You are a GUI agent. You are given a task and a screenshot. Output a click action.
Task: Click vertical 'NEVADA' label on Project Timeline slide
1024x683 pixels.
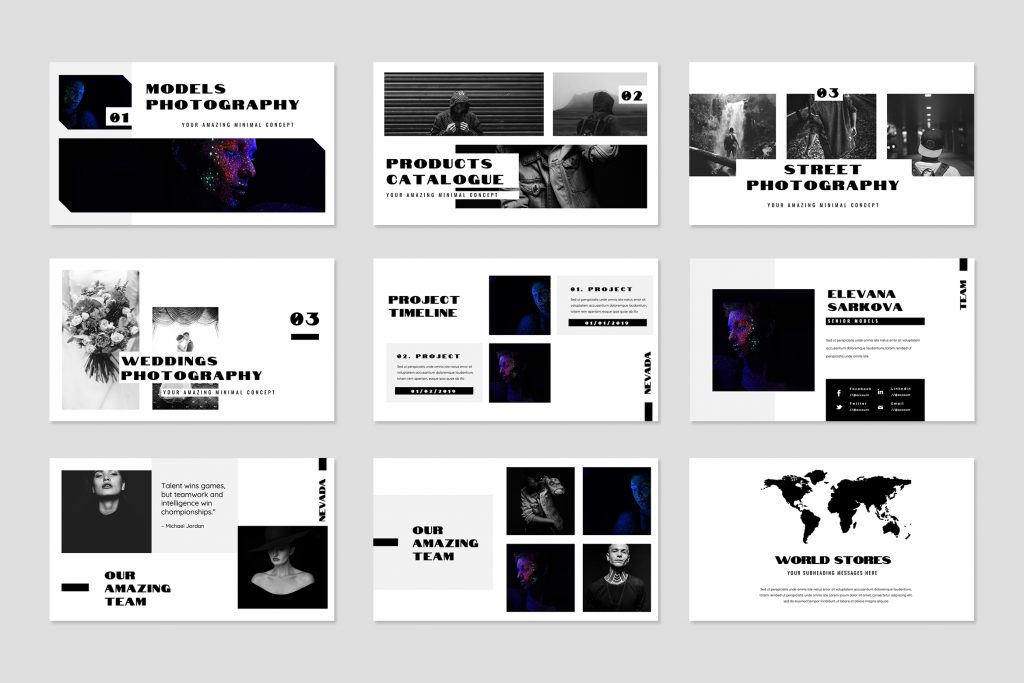click(x=648, y=373)
